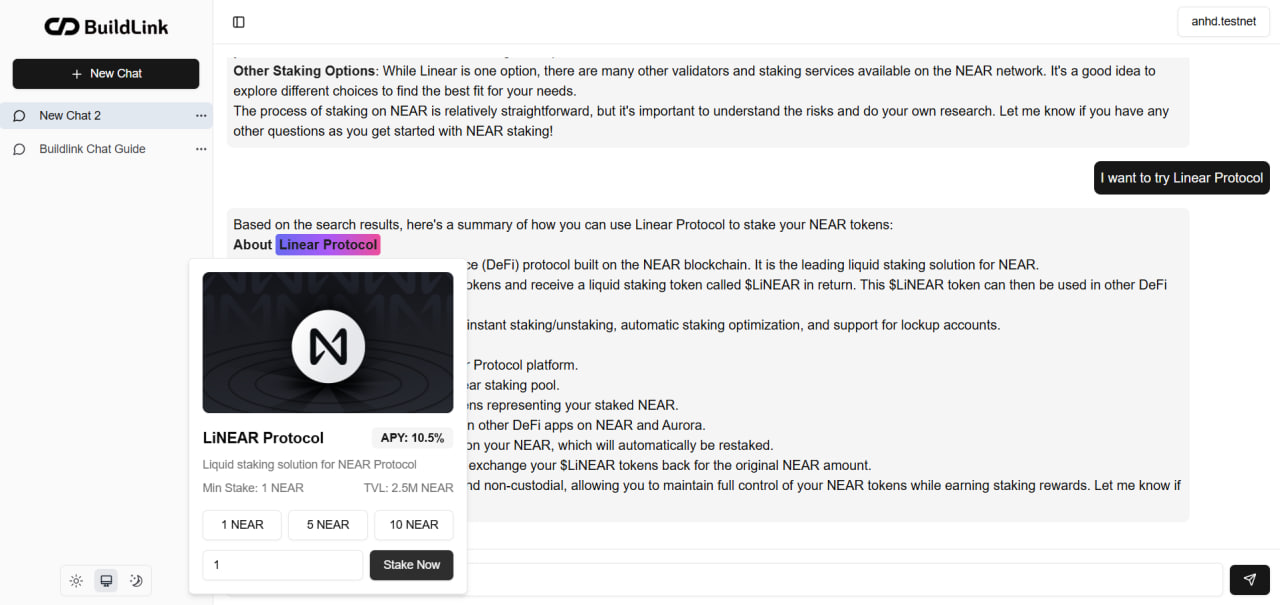The image size is (1280, 605).
Task: Click the BuildLink logo
Action: pyautogui.click(x=106, y=27)
